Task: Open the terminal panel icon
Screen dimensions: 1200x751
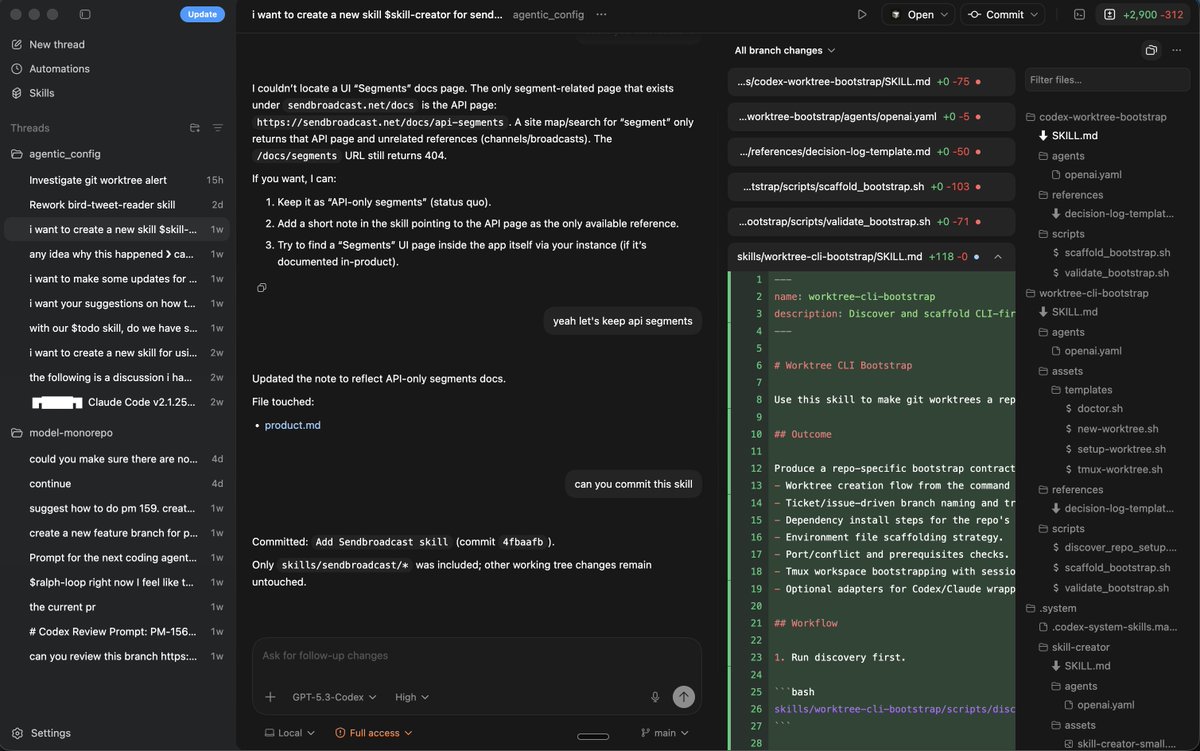Action: 1077,14
